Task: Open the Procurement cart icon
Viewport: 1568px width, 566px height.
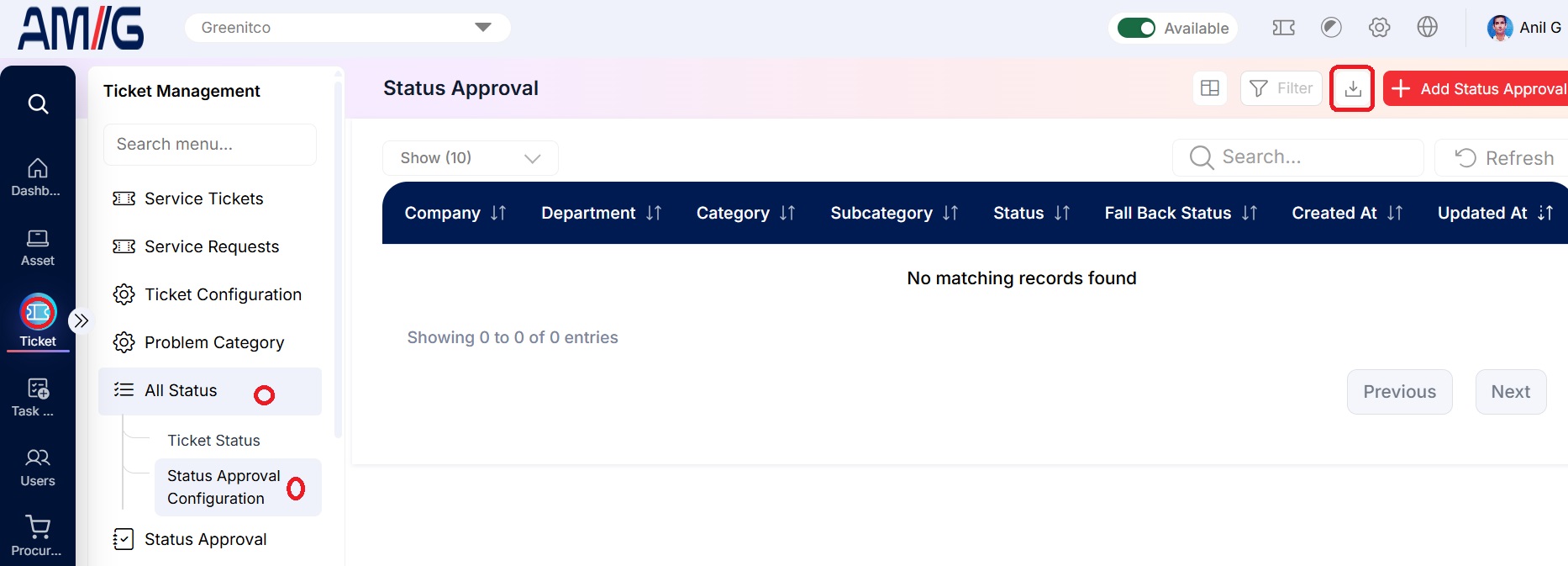Action: pos(37,527)
